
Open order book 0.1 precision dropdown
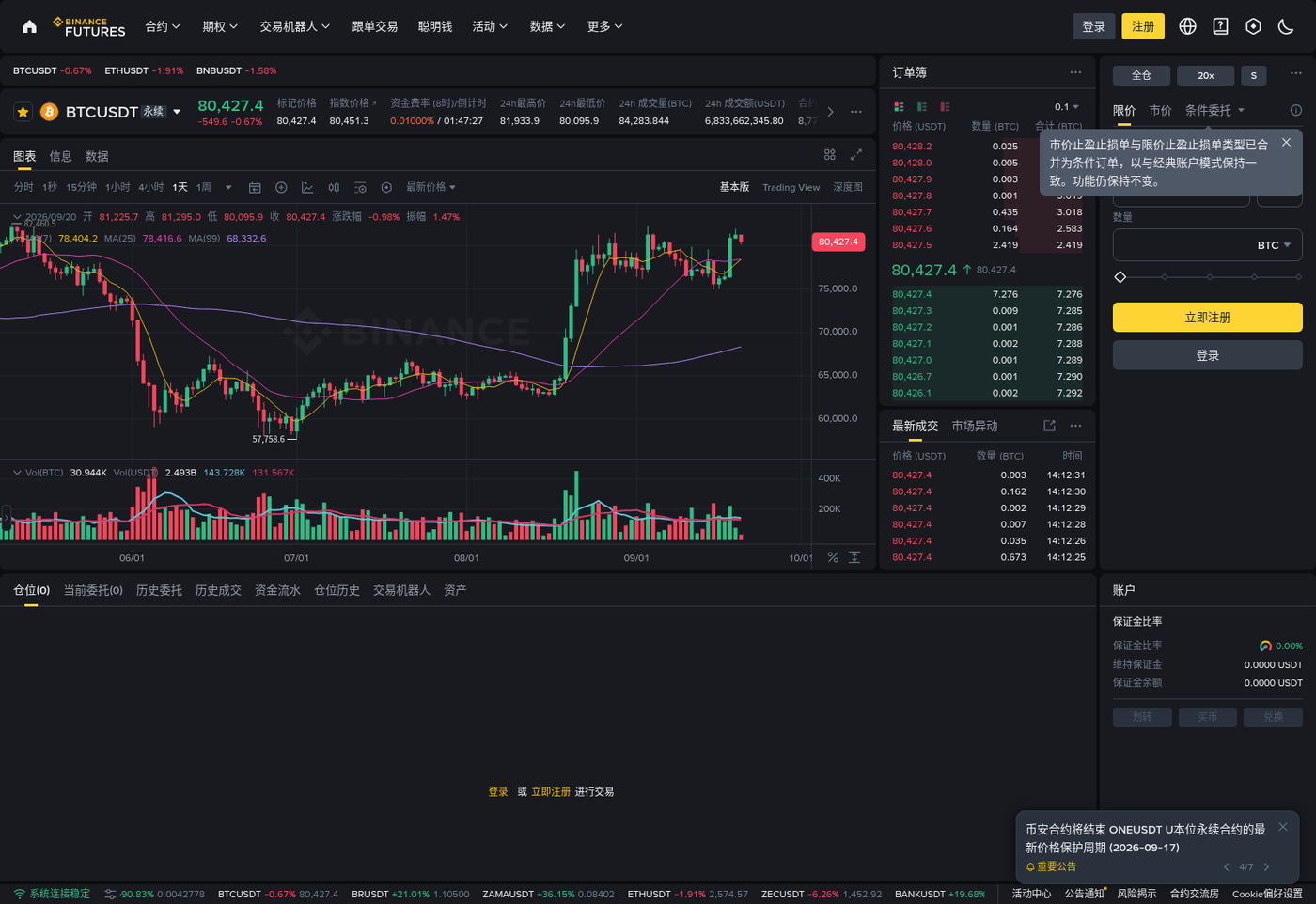(x=1067, y=107)
